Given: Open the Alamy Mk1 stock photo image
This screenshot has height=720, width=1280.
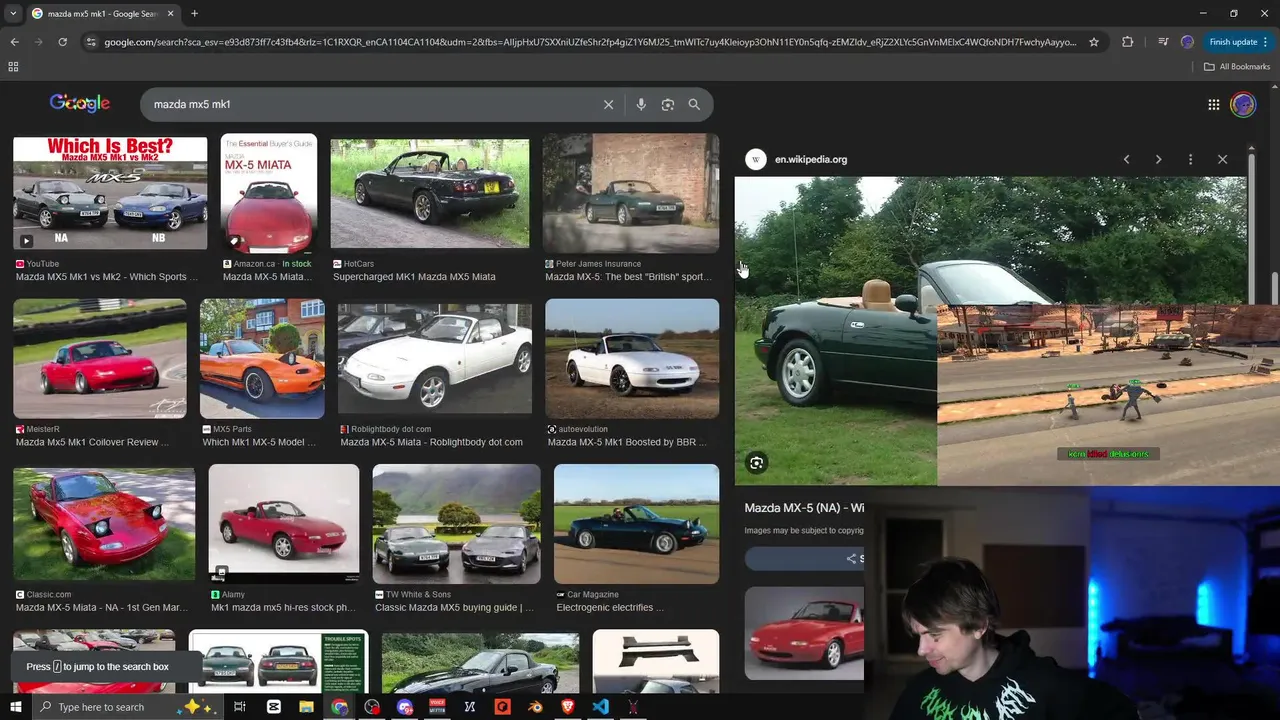Looking at the screenshot, I should tap(284, 524).
